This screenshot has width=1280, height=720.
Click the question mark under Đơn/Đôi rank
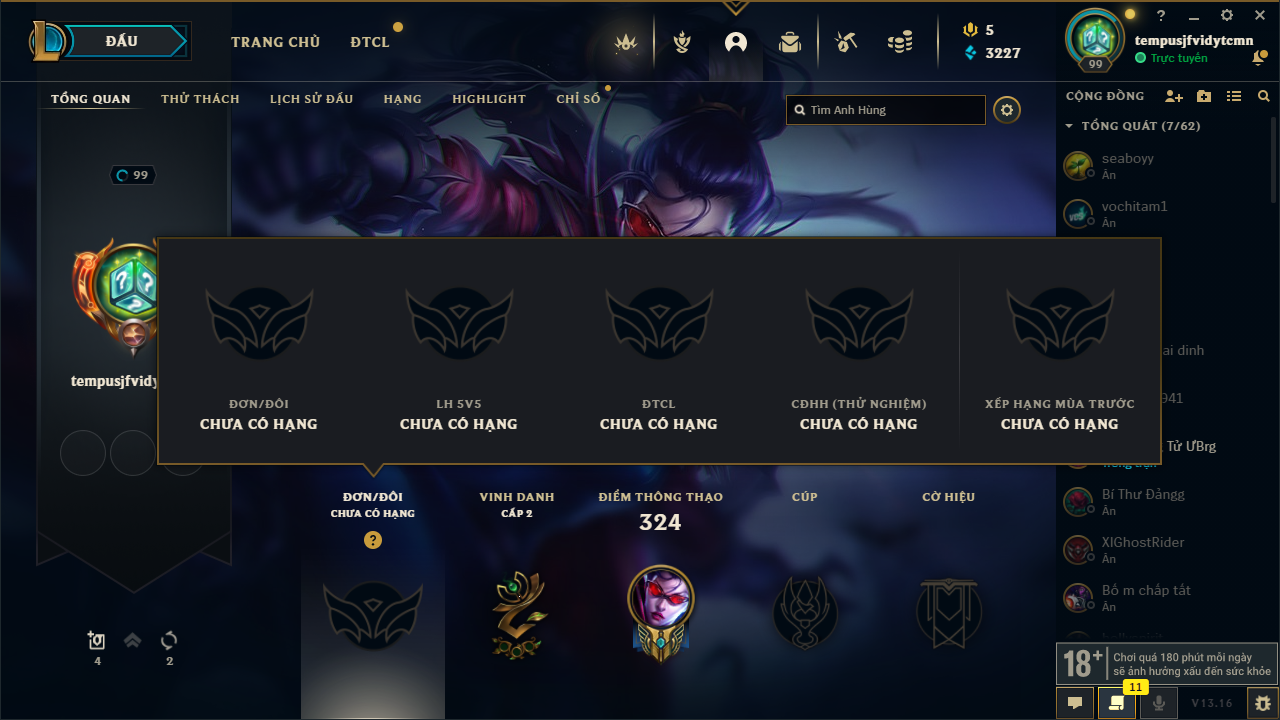[373, 540]
